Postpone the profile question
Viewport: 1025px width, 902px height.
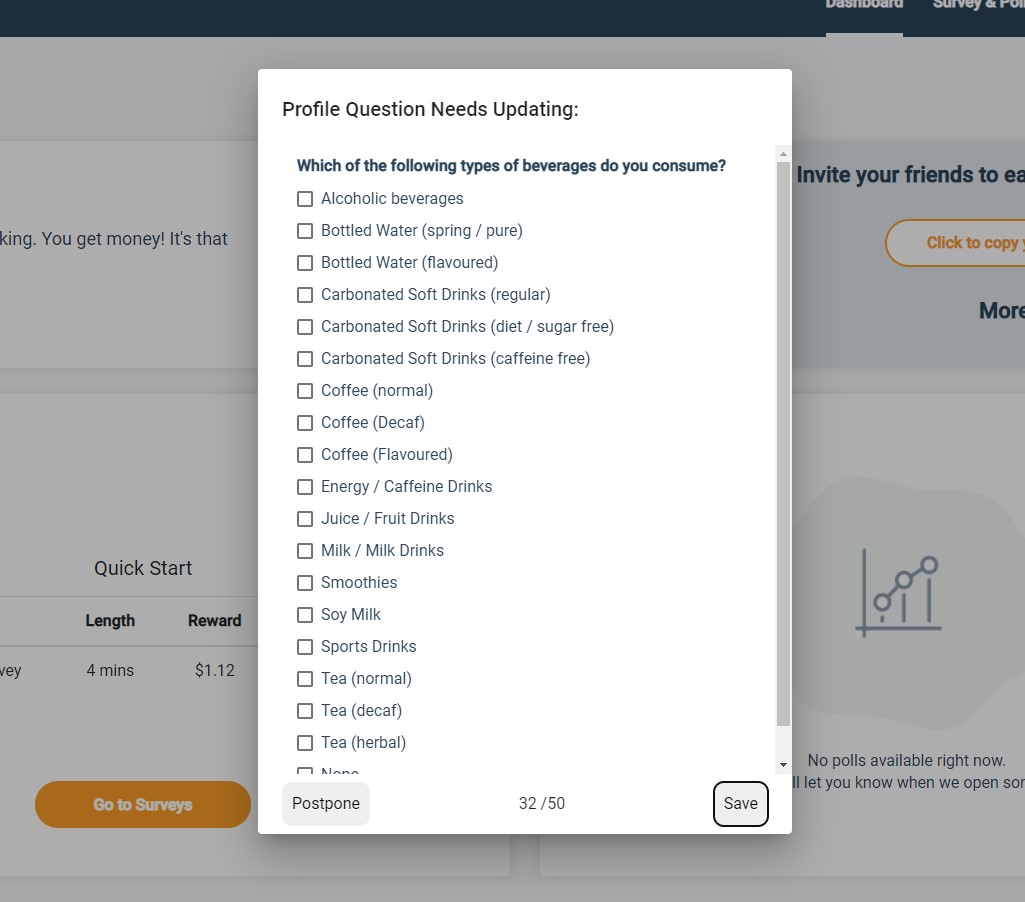coord(326,803)
